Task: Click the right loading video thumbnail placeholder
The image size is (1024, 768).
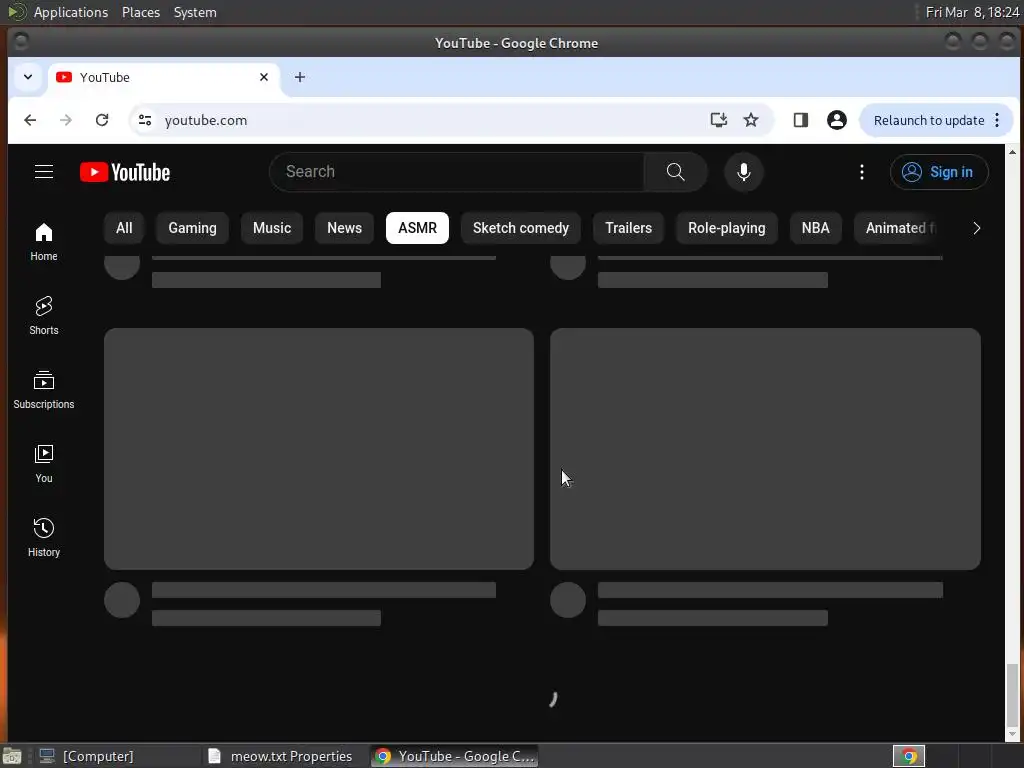Action: 765,449
